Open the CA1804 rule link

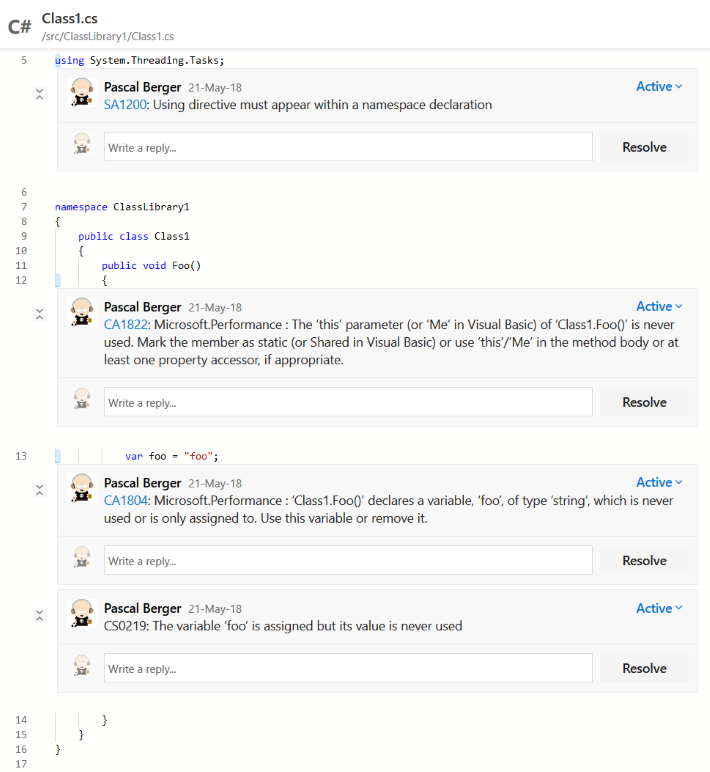pos(123,501)
